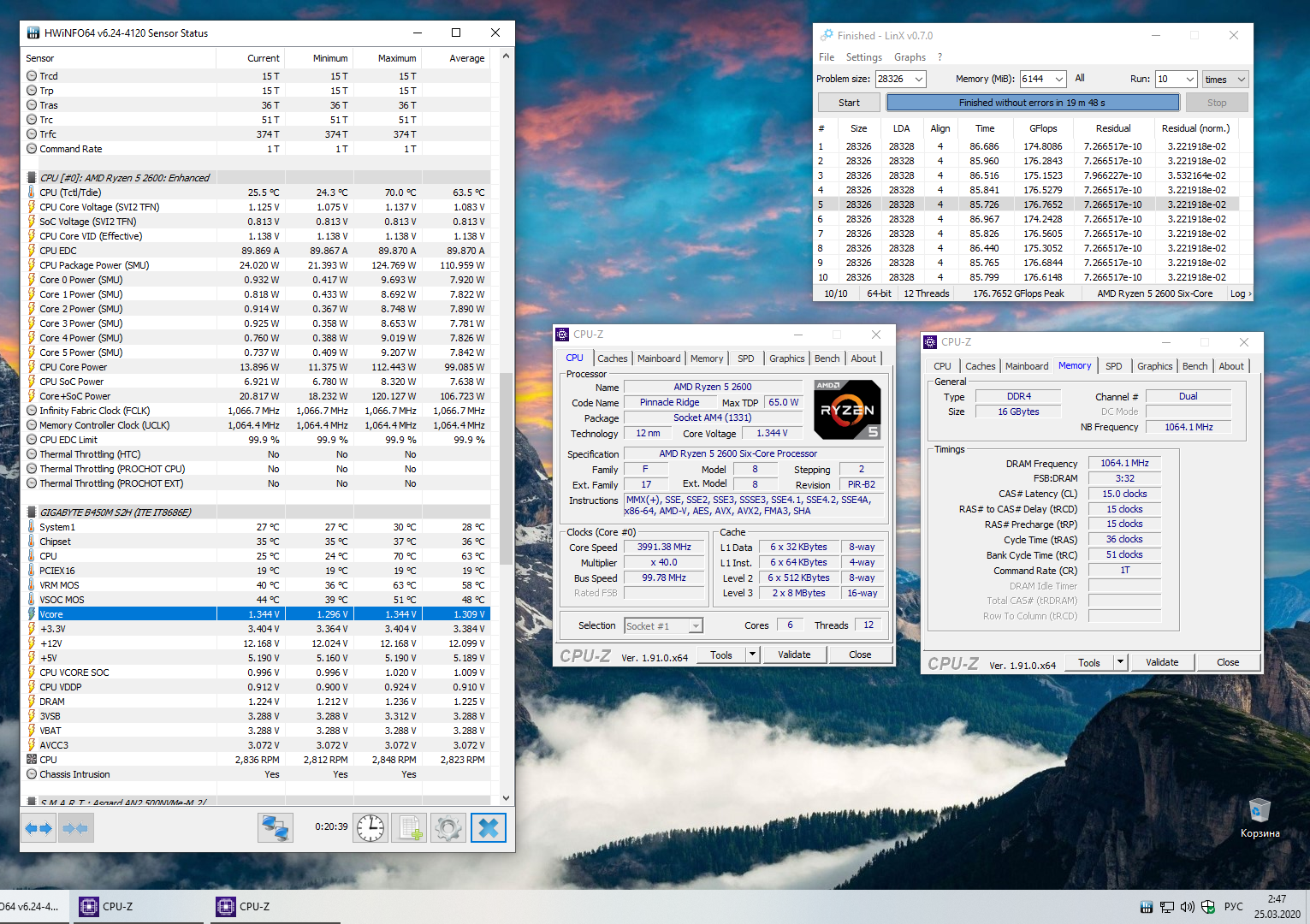Image resolution: width=1310 pixels, height=924 pixels.
Task: Open Mainboard tab in CPU-Z processor window
Action: (659, 358)
